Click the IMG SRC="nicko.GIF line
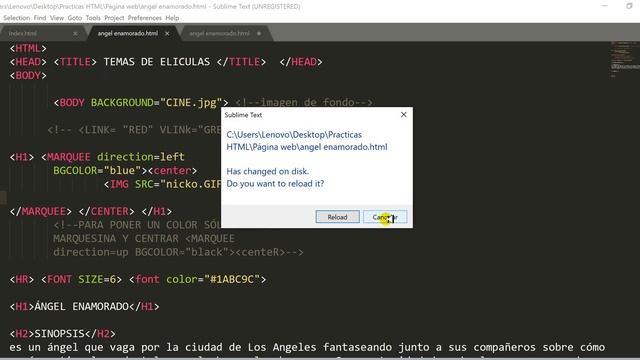 163,184
